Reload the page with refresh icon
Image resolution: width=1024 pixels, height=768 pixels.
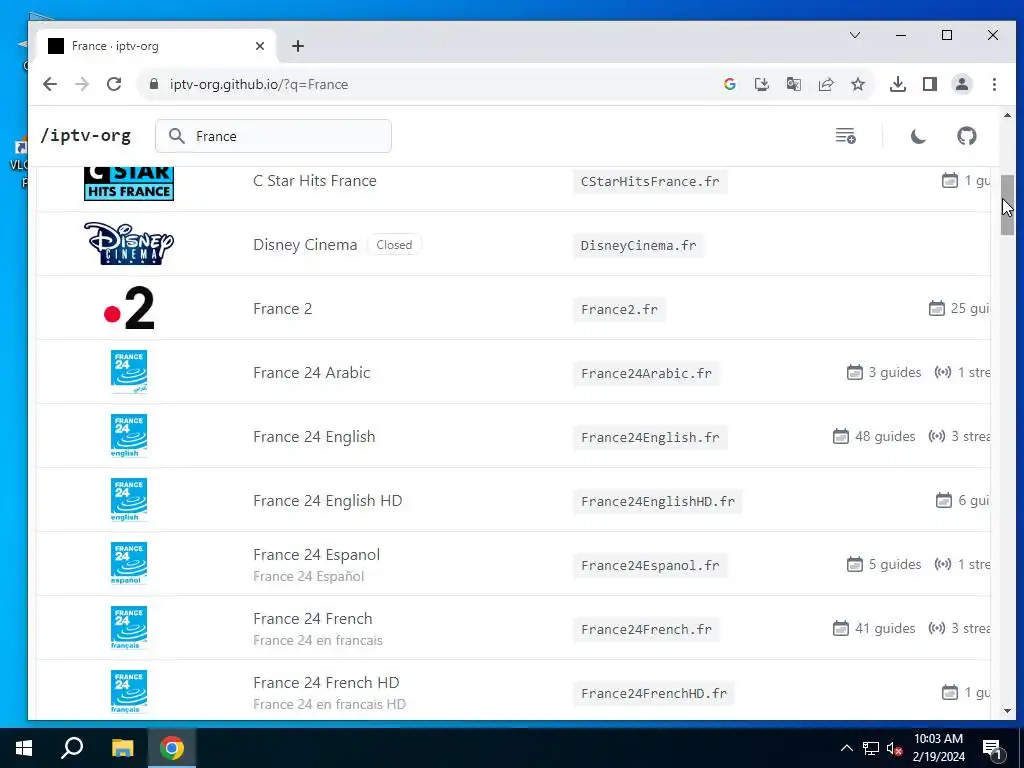point(114,84)
